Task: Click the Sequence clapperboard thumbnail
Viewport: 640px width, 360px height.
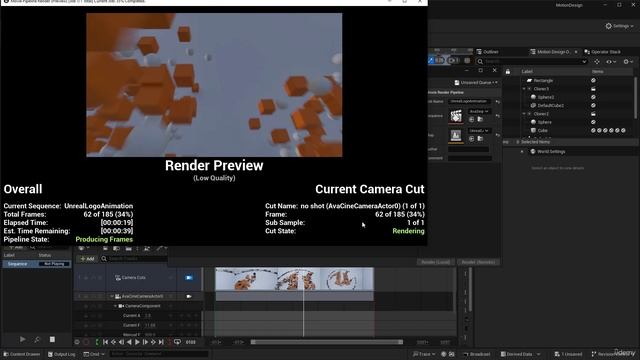Action: [456, 116]
